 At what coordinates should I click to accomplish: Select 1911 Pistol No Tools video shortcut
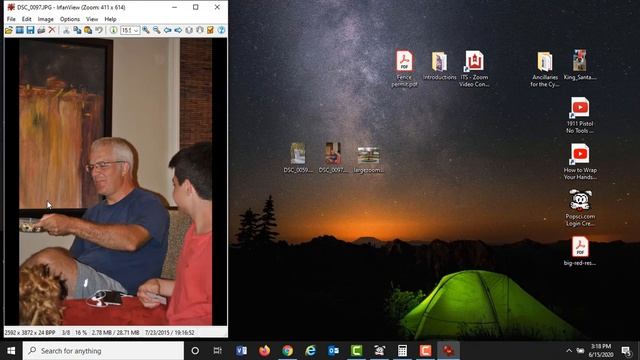click(x=580, y=115)
